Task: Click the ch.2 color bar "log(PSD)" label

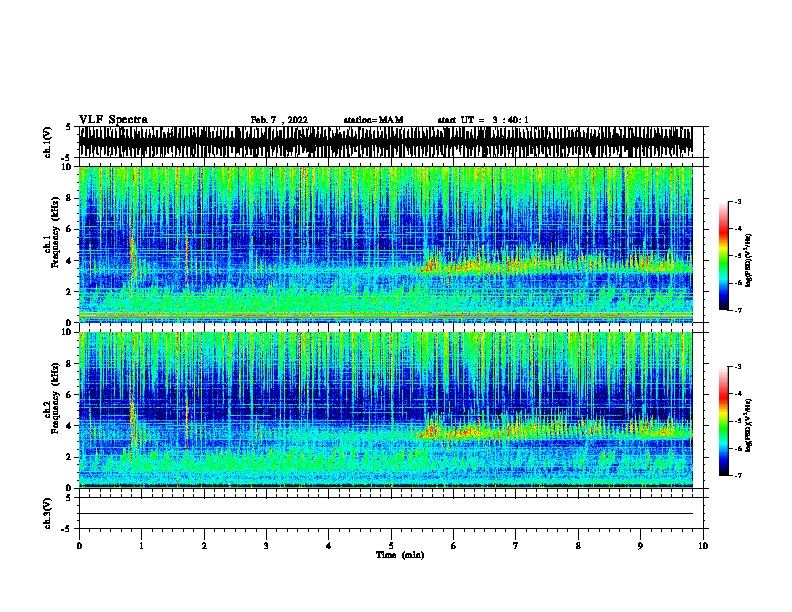Action: tap(749, 426)
